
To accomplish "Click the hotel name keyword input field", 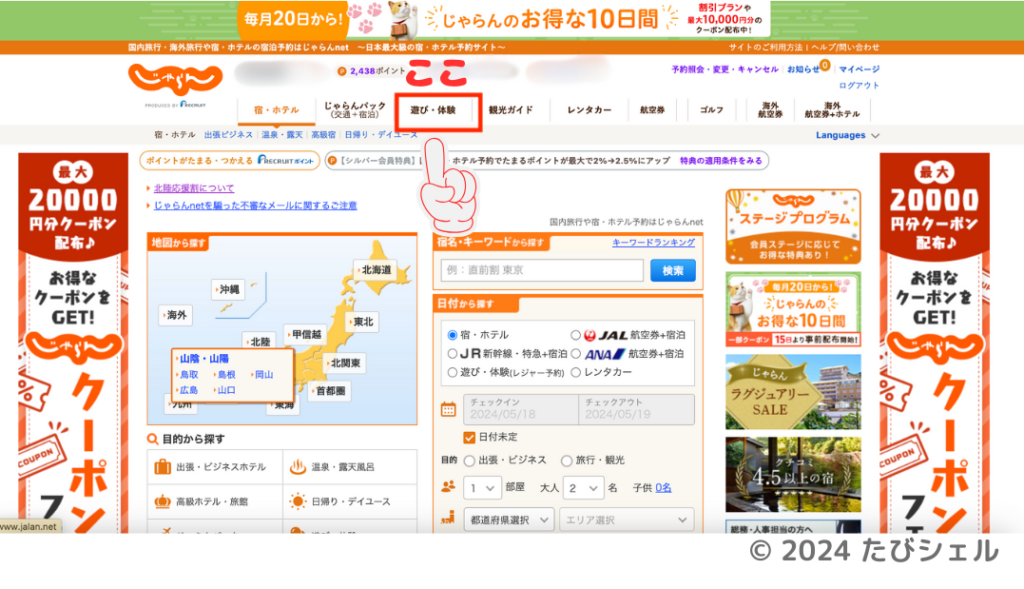I will (x=542, y=270).
